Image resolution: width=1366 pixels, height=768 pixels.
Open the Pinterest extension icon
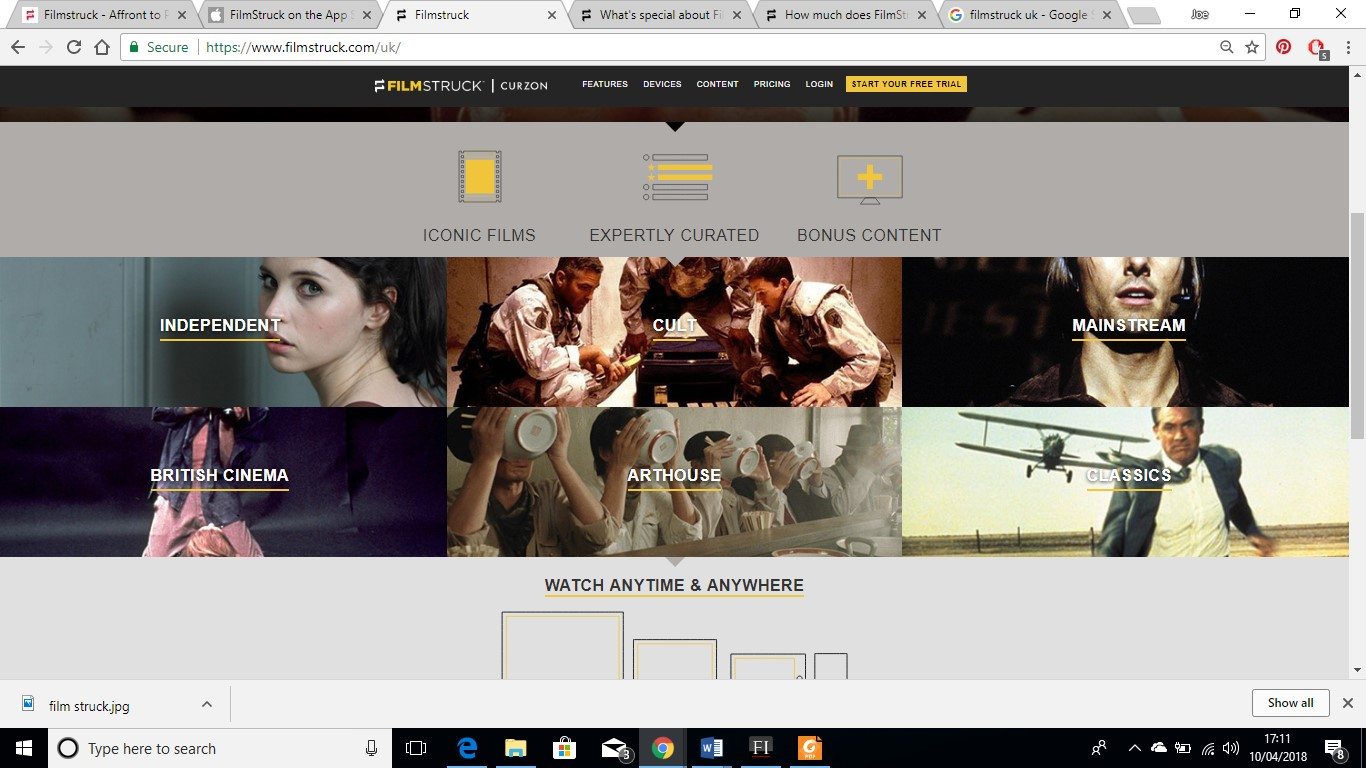click(x=1283, y=47)
